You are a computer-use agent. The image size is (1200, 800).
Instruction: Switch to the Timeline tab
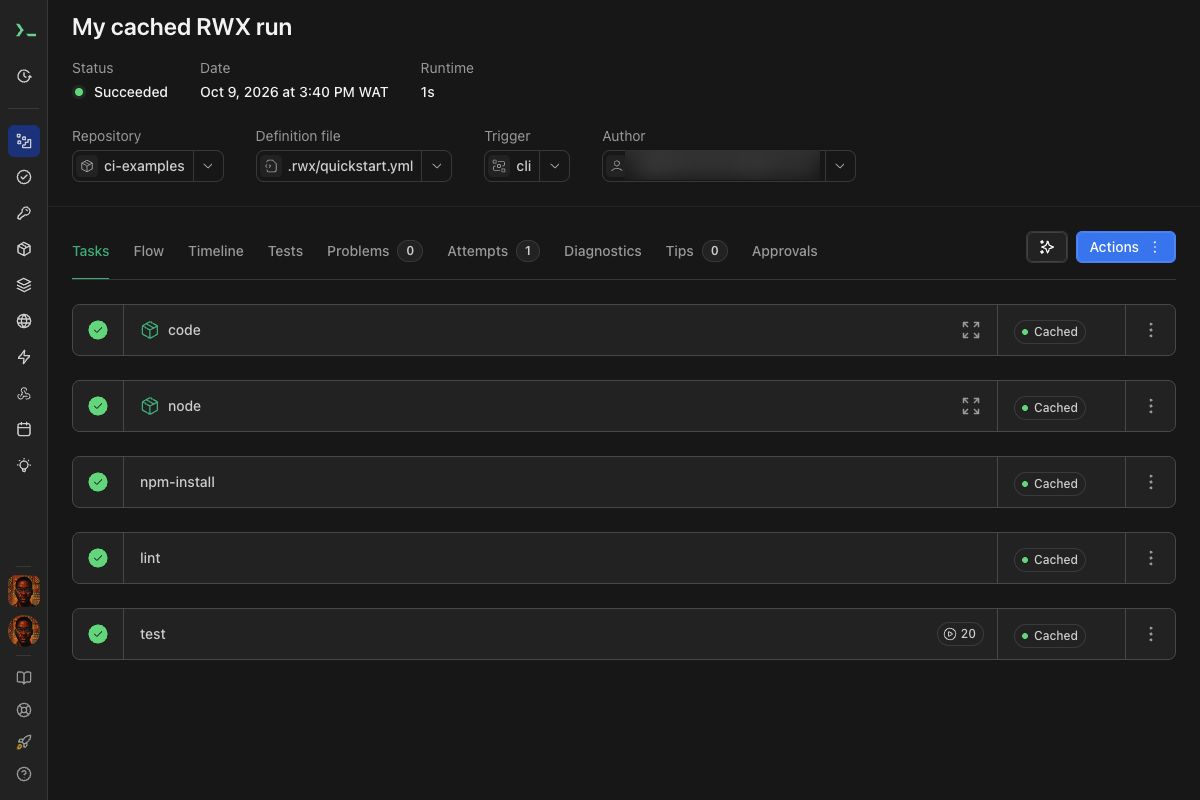click(216, 251)
